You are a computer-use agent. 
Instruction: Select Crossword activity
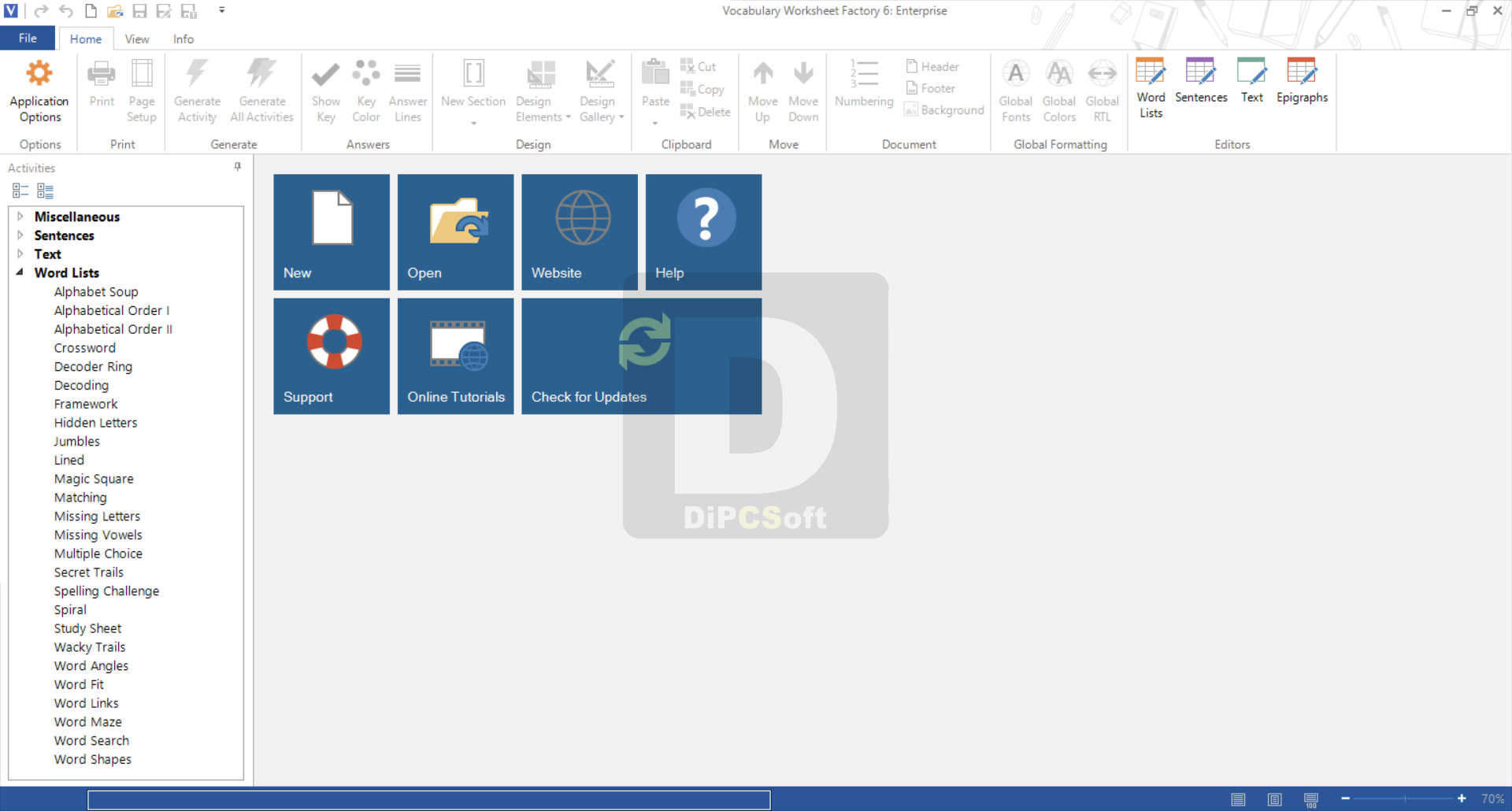coord(85,348)
